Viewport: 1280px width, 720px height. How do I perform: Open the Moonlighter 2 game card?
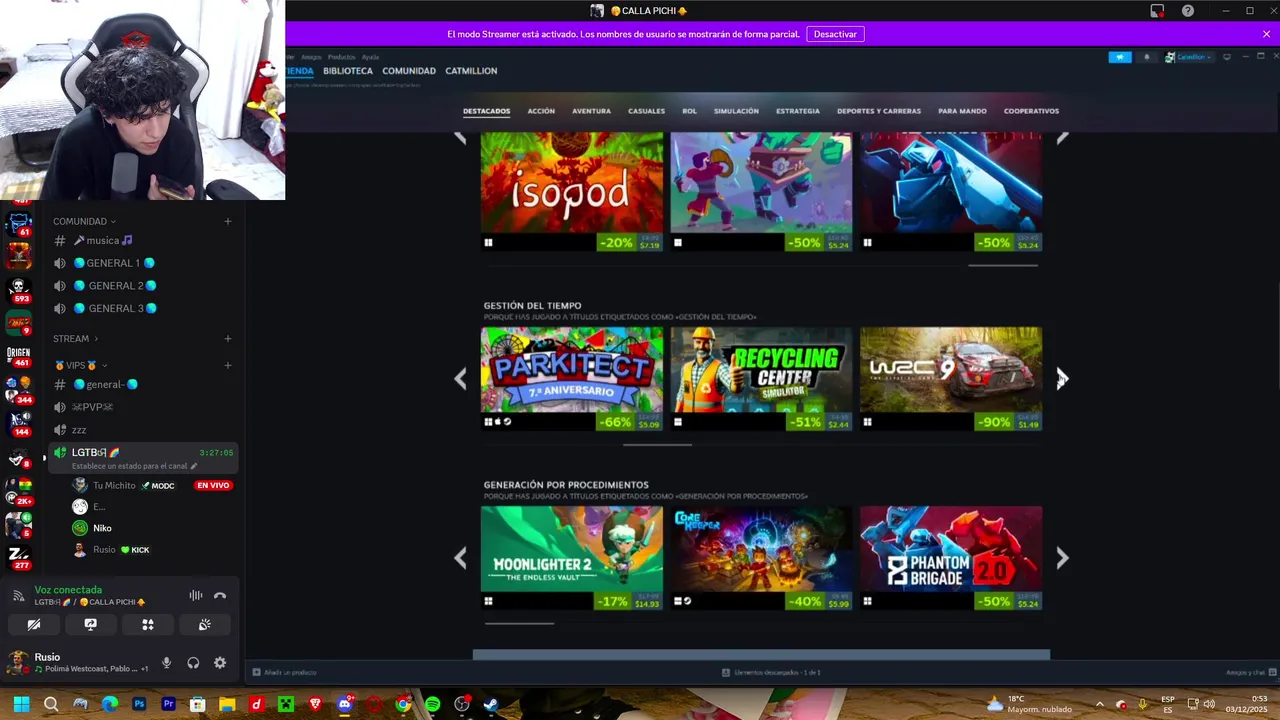tap(572, 557)
